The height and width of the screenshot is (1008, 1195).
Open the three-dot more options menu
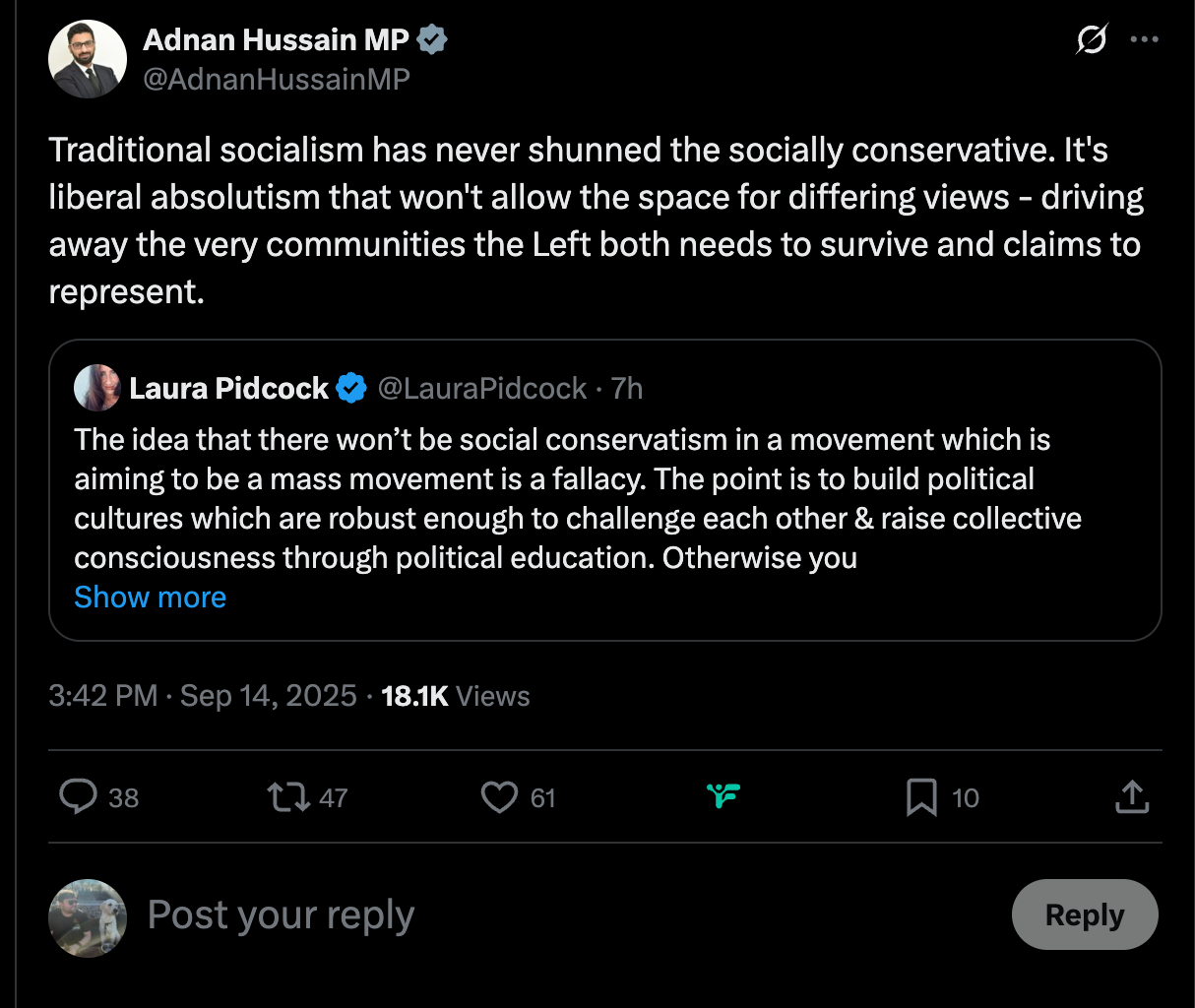click(x=1144, y=39)
